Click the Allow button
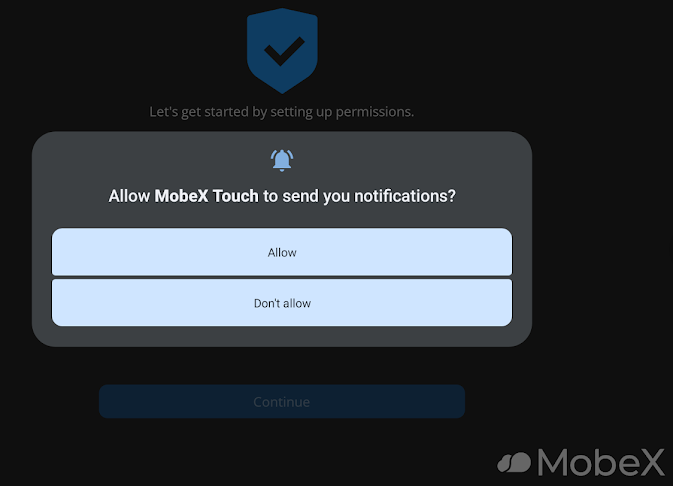Viewport: 673px width, 486px height. tap(282, 252)
